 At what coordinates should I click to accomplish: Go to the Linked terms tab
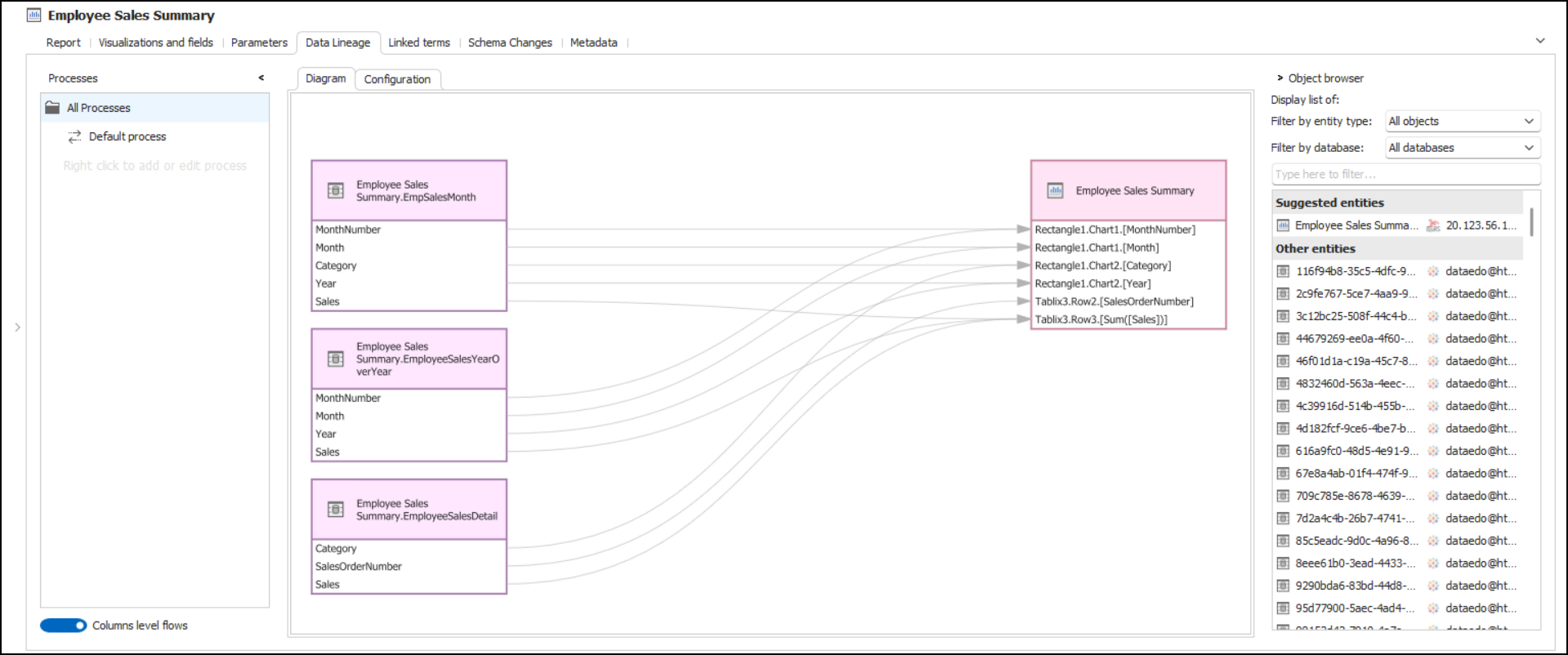click(x=418, y=42)
